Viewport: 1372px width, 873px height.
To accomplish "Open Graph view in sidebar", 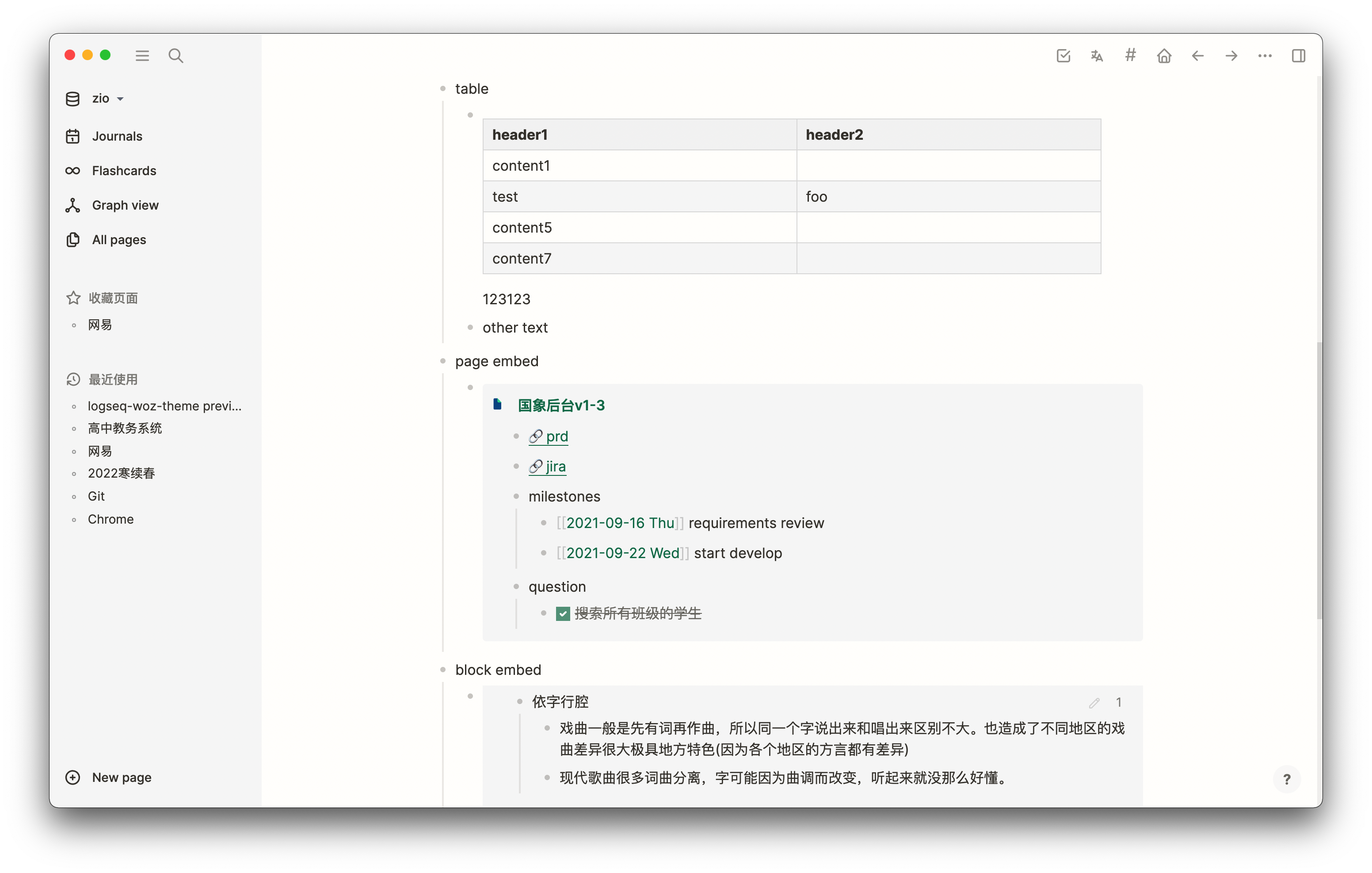I will point(125,205).
